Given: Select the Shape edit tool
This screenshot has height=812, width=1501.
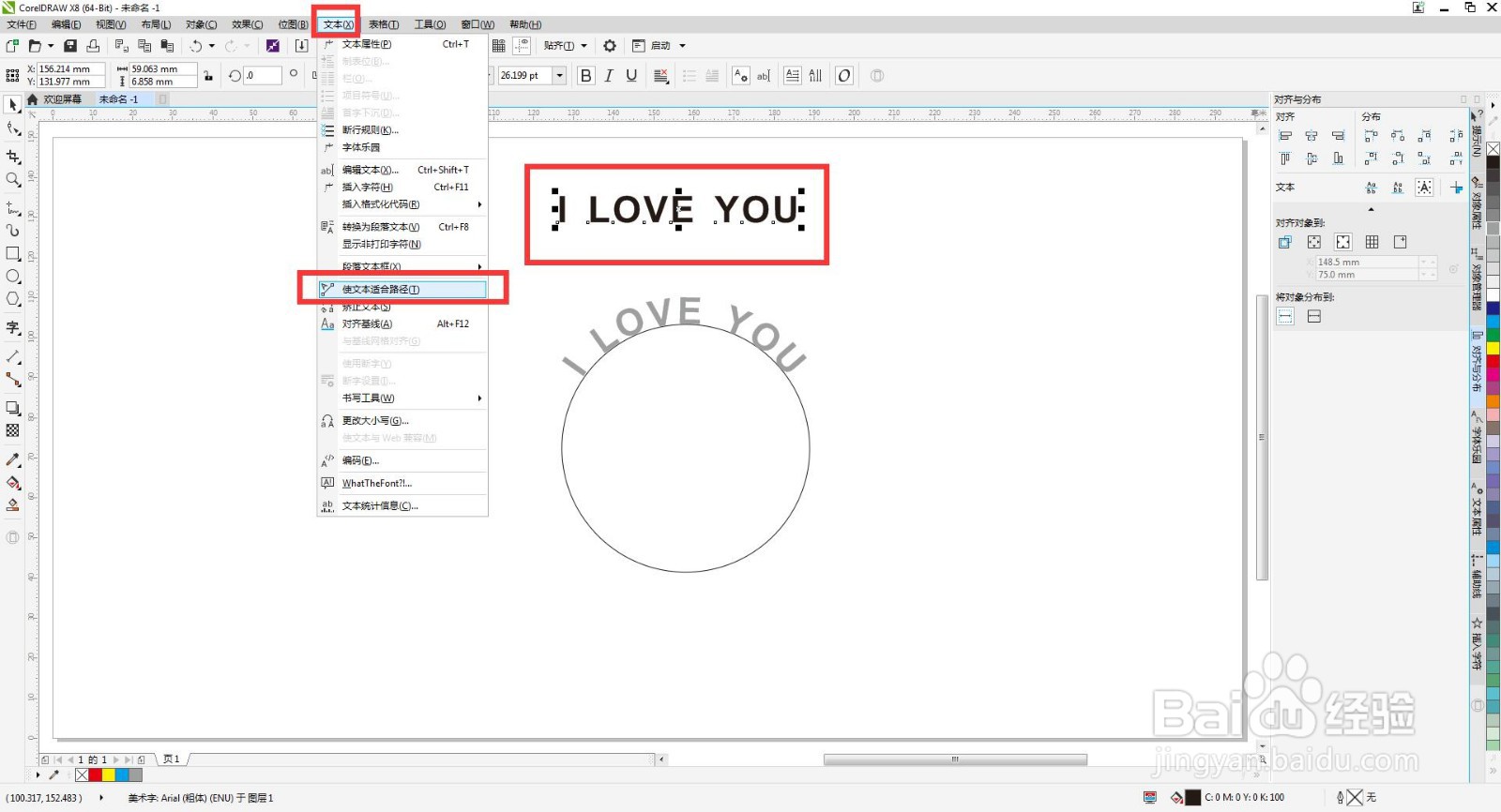Looking at the screenshot, I should pyautogui.click(x=13, y=129).
